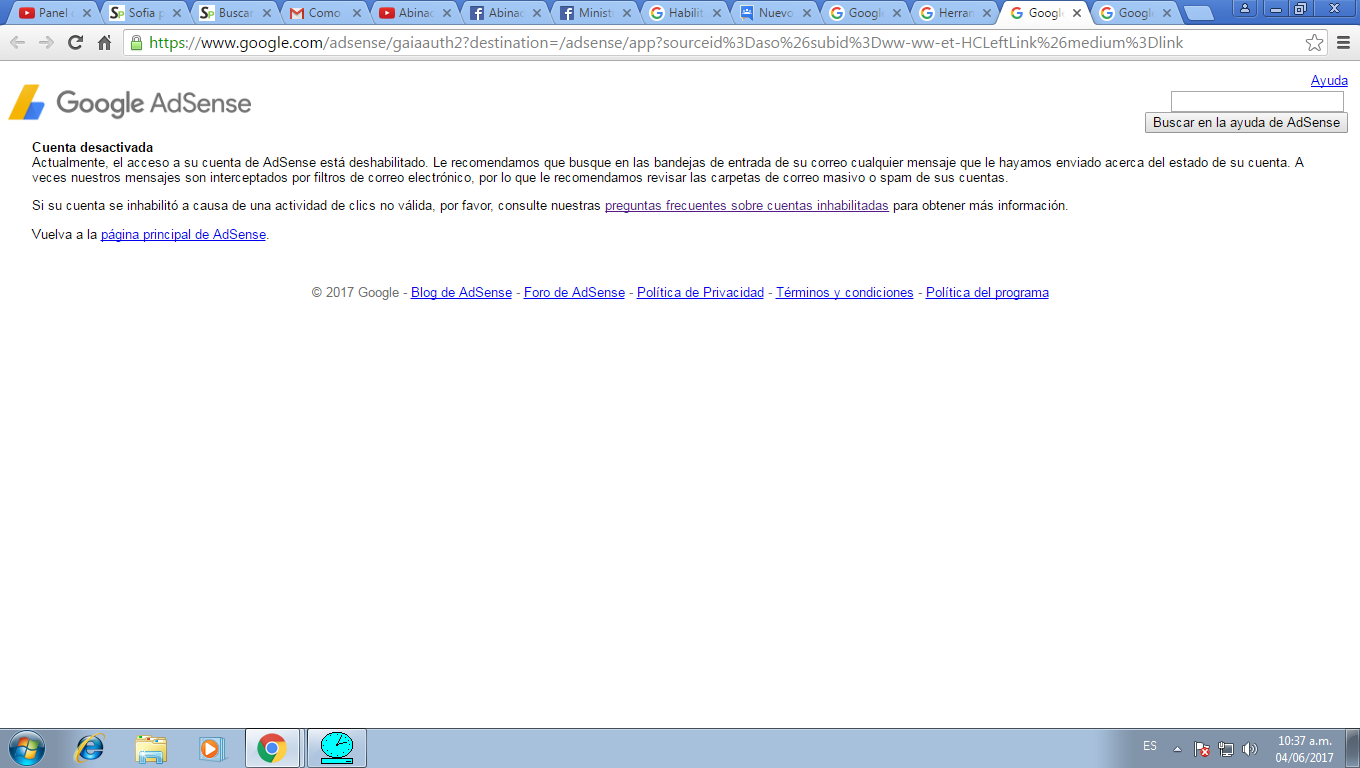
Task: Open the 'Ayuda' link
Action: (x=1329, y=81)
